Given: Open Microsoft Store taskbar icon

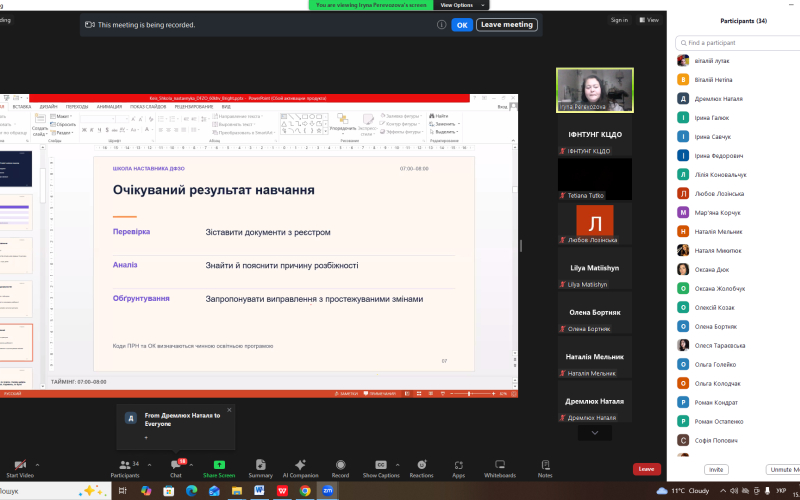Looking at the screenshot, I should (168, 491).
